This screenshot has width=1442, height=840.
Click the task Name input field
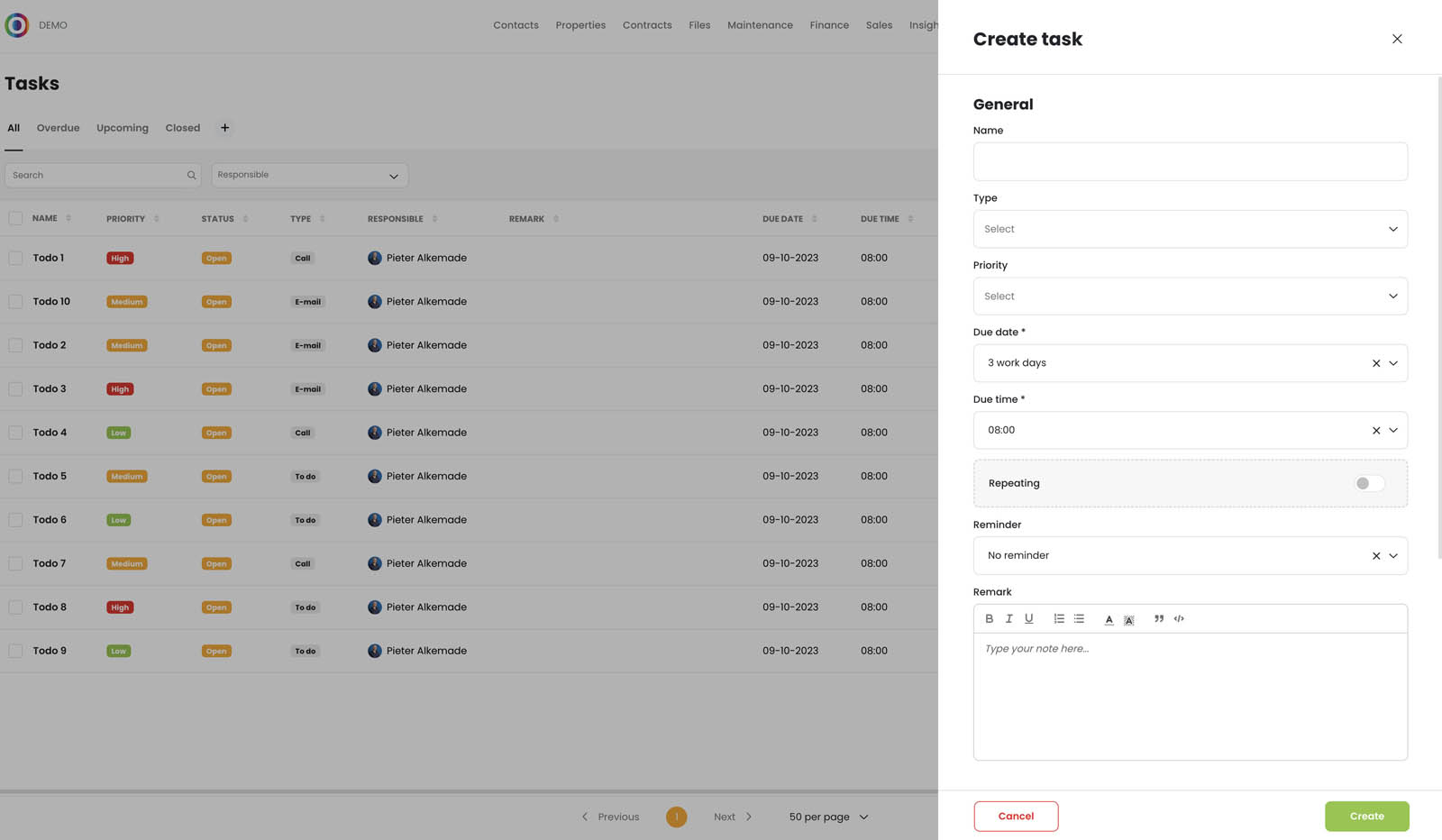tap(1191, 161)
